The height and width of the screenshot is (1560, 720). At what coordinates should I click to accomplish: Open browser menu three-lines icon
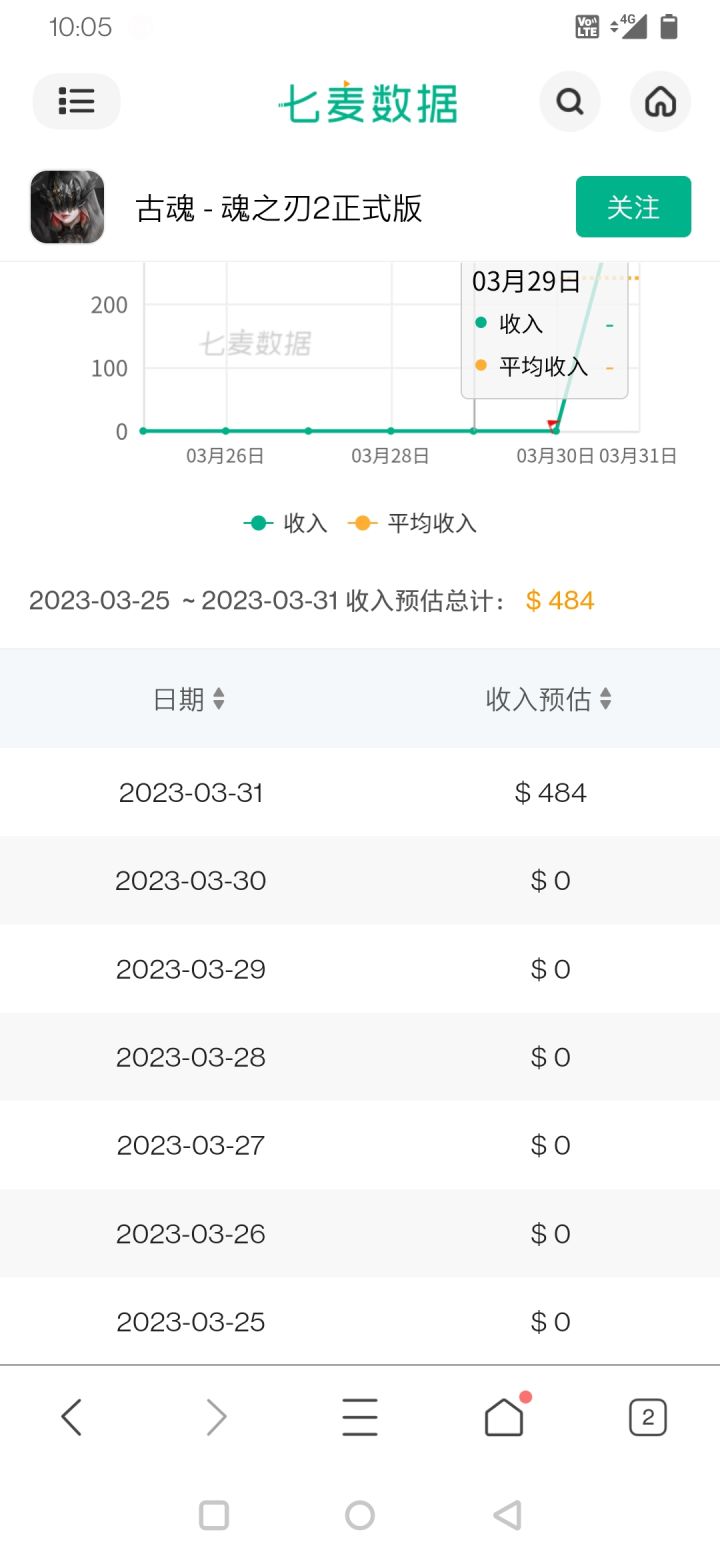(360, 1417)
